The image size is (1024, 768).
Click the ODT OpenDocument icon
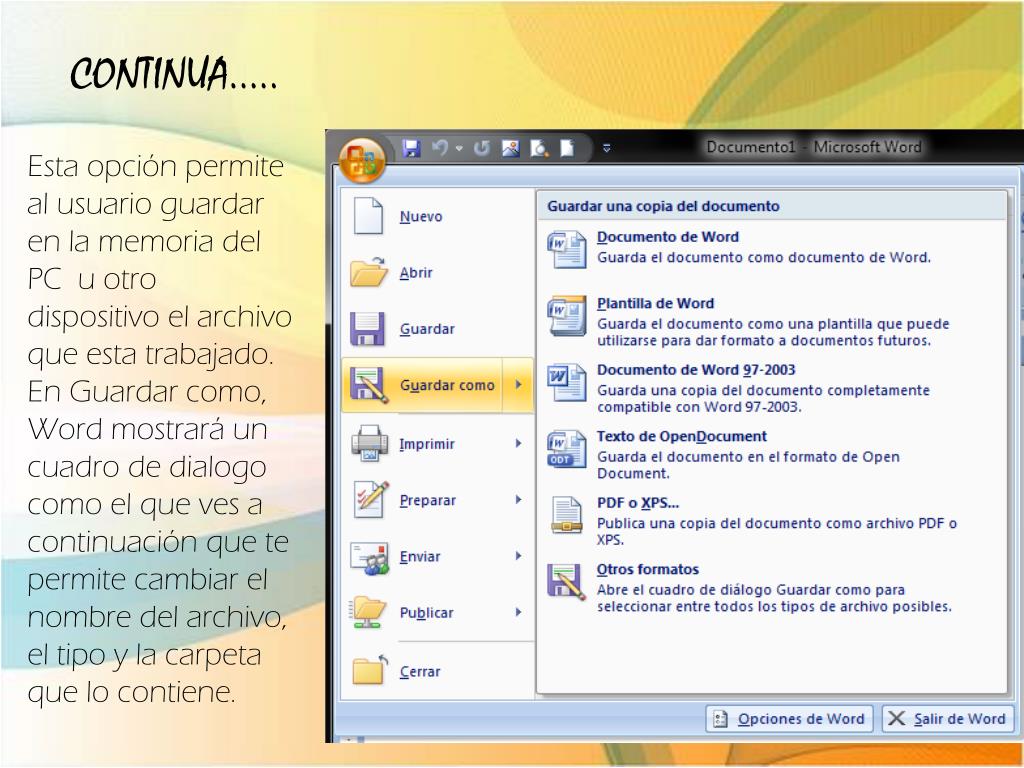pyautogui.click(x=566, y=449)
